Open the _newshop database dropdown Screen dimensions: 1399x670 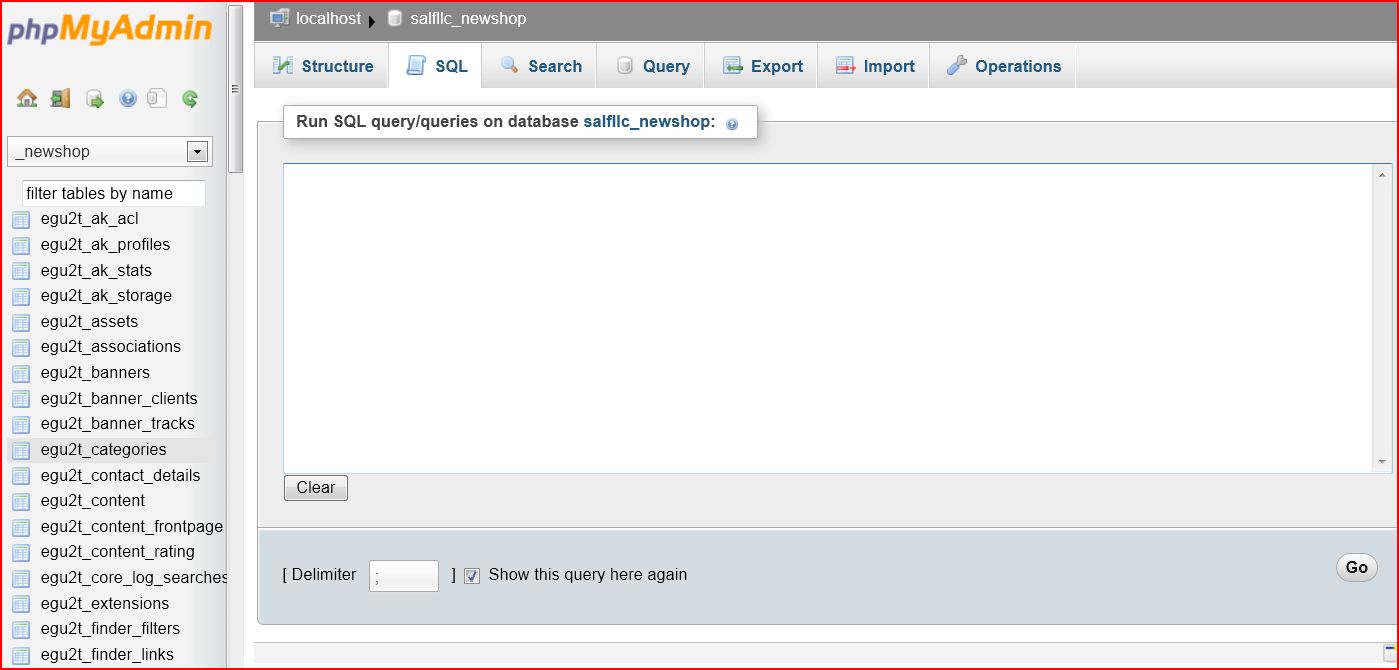coord(110,152)
